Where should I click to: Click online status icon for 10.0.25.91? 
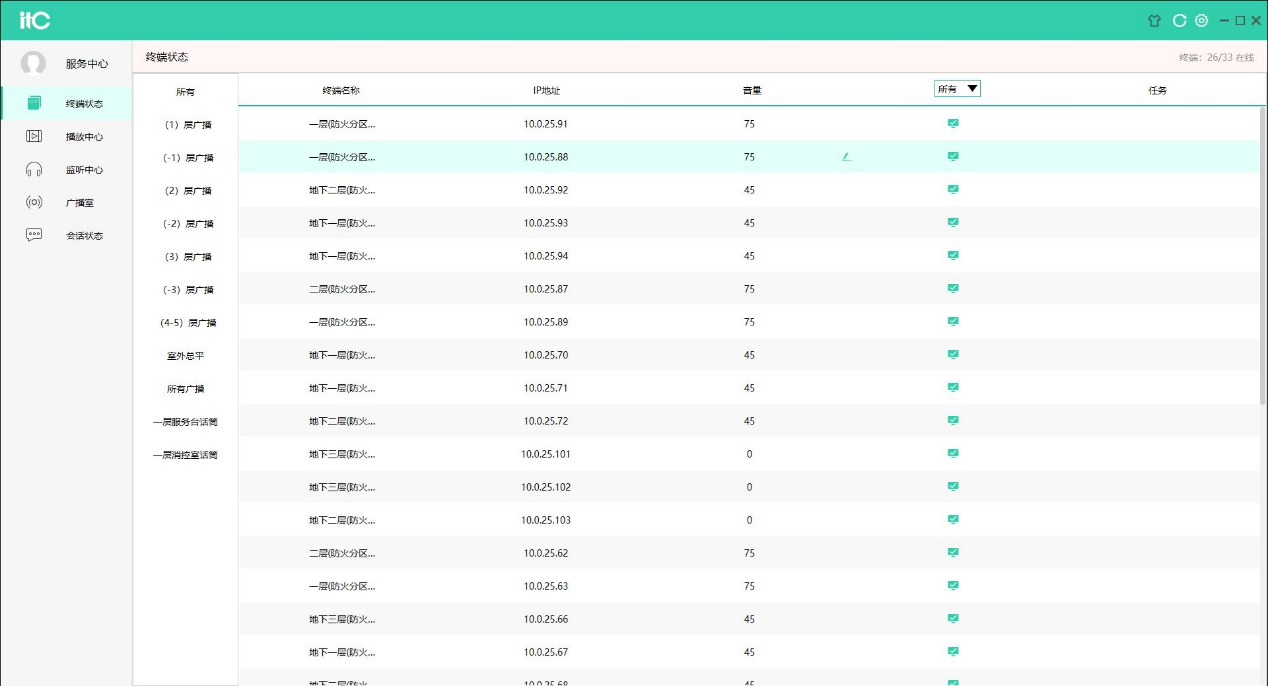click(x=953, y=123)
